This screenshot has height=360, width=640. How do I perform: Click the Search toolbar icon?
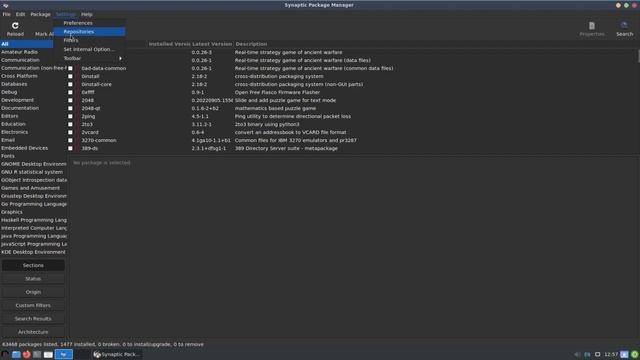point(624,26)
